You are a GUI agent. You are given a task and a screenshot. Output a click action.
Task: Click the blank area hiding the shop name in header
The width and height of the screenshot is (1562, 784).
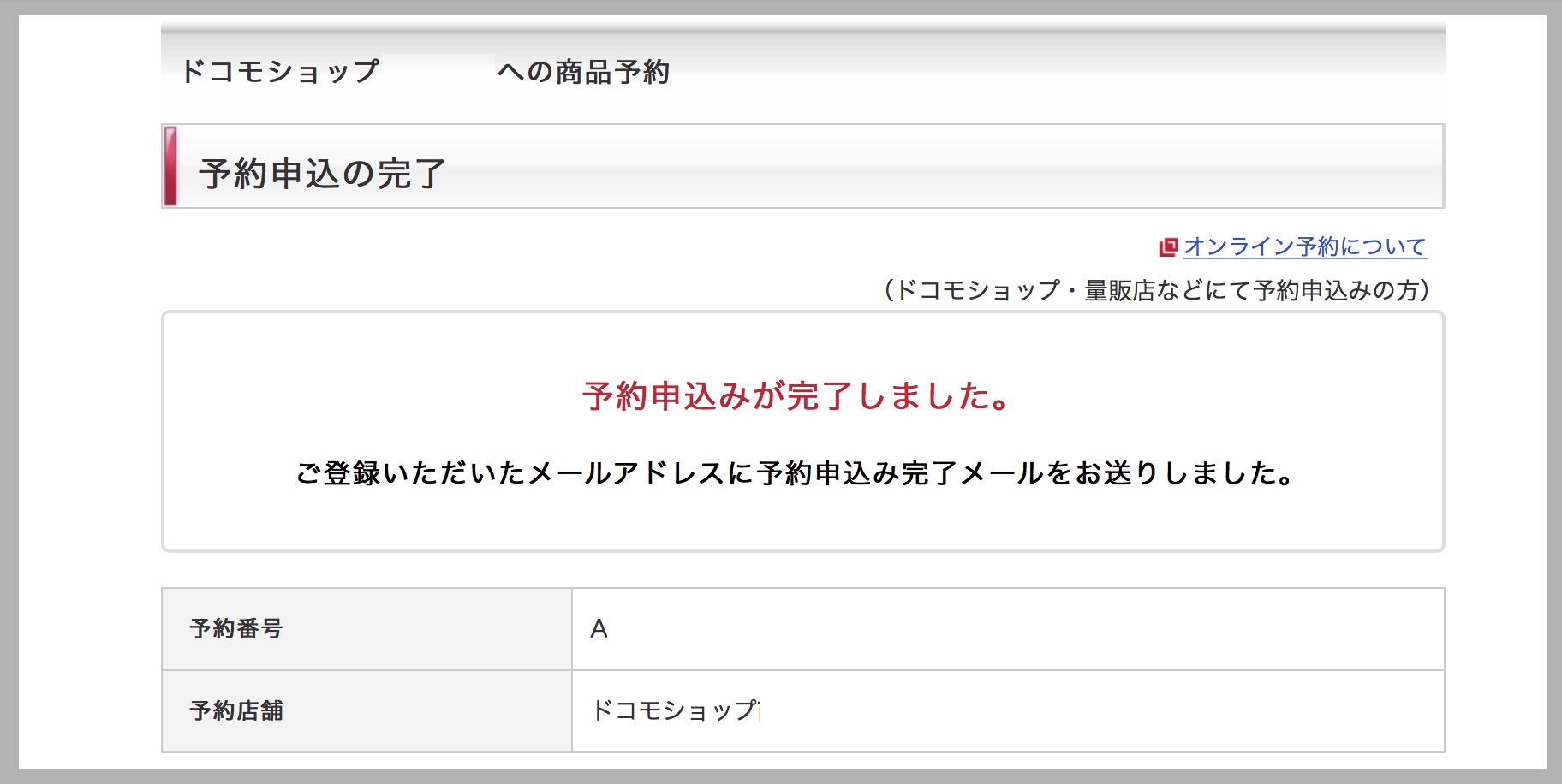point(438,71)
